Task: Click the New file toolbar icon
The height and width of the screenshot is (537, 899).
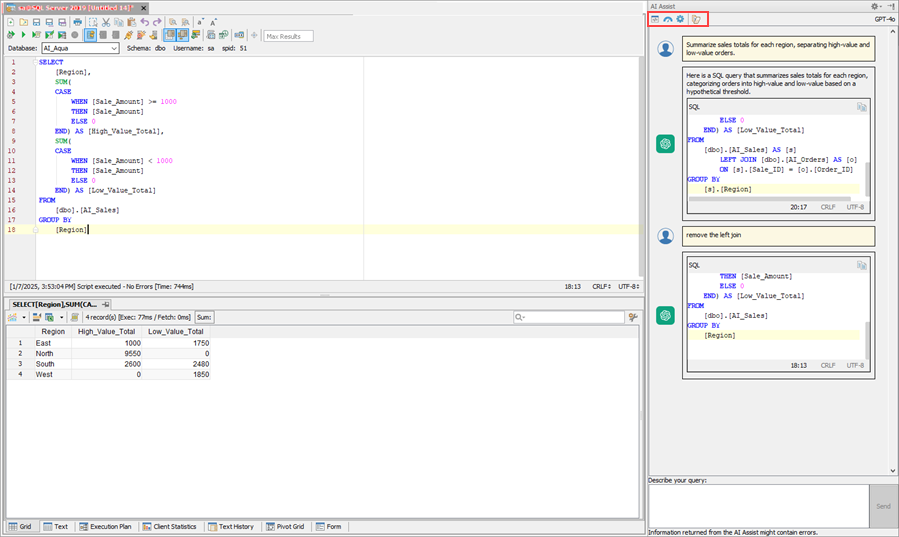Action: click(11, 21)
